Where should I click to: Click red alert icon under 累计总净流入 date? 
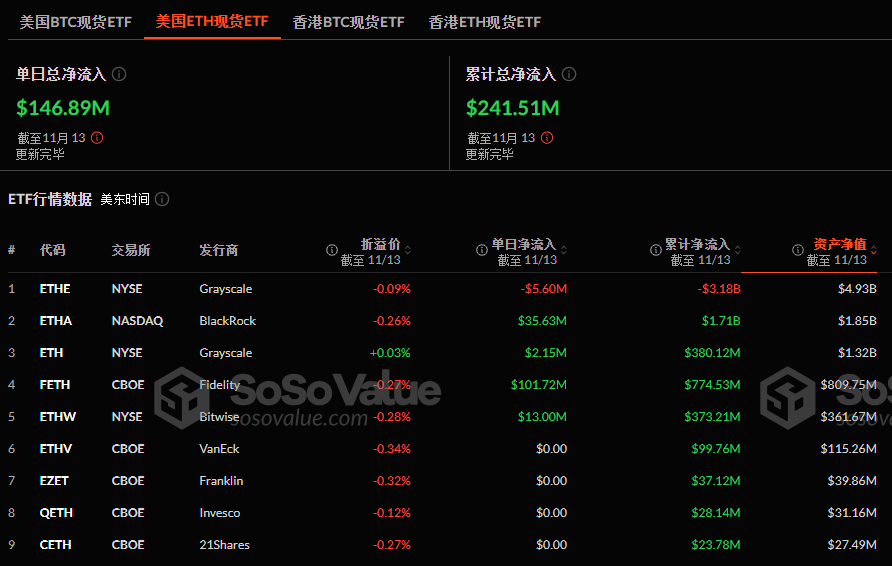[547, 138]
